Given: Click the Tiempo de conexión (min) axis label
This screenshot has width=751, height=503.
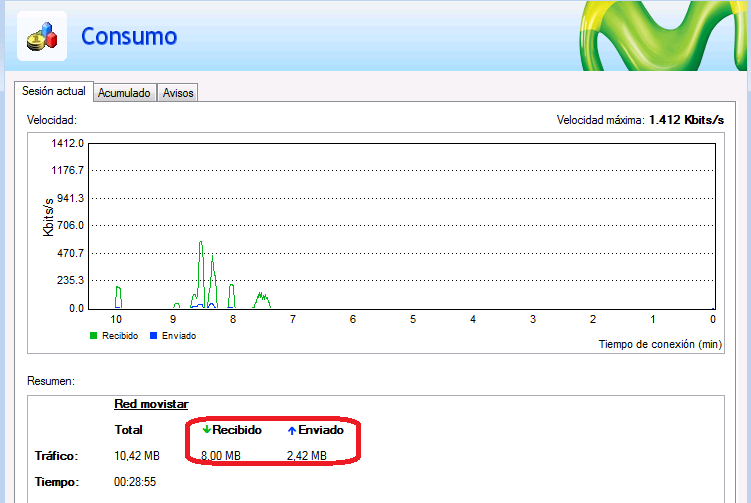Looking at the screenshot, I should (660, 343).
